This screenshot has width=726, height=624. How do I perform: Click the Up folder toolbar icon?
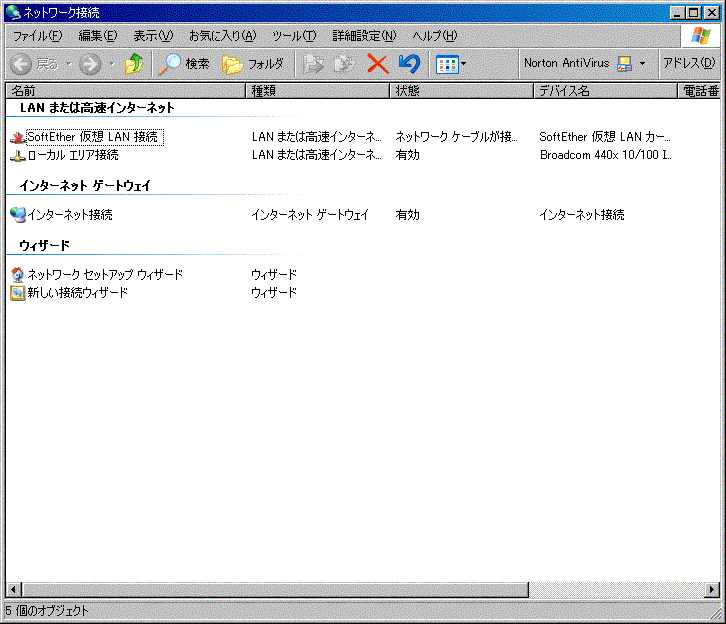pos(134,64)
